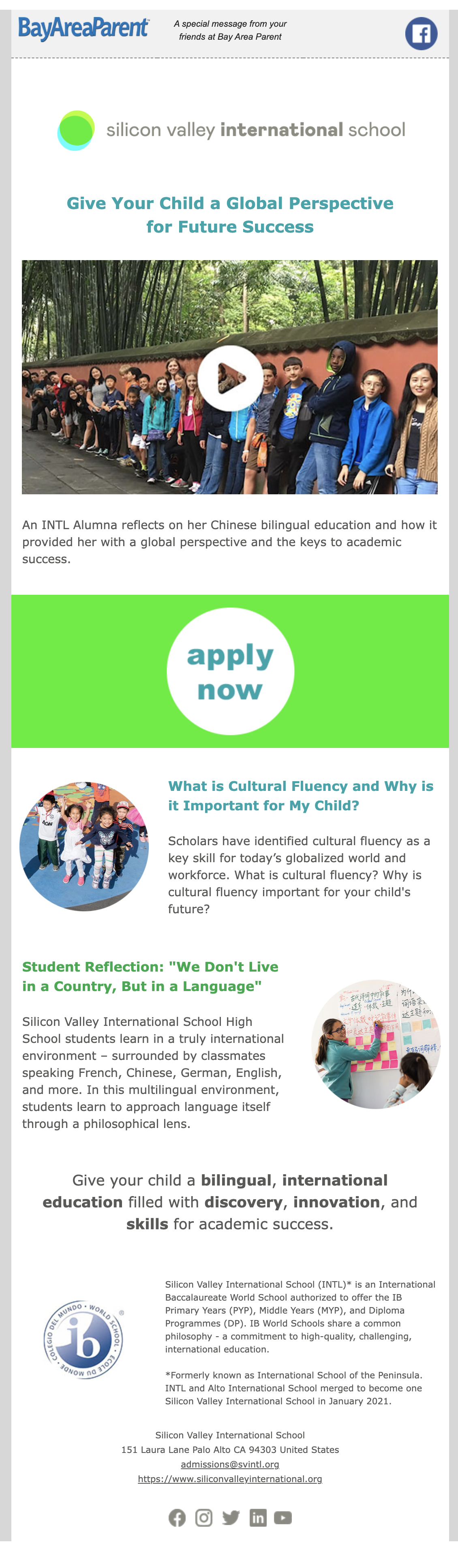Image resolution: width=458 pixels, height=1568 pixels.
Task: Click the INTL Alumna reflection caption text
Action: click(230, 542)
